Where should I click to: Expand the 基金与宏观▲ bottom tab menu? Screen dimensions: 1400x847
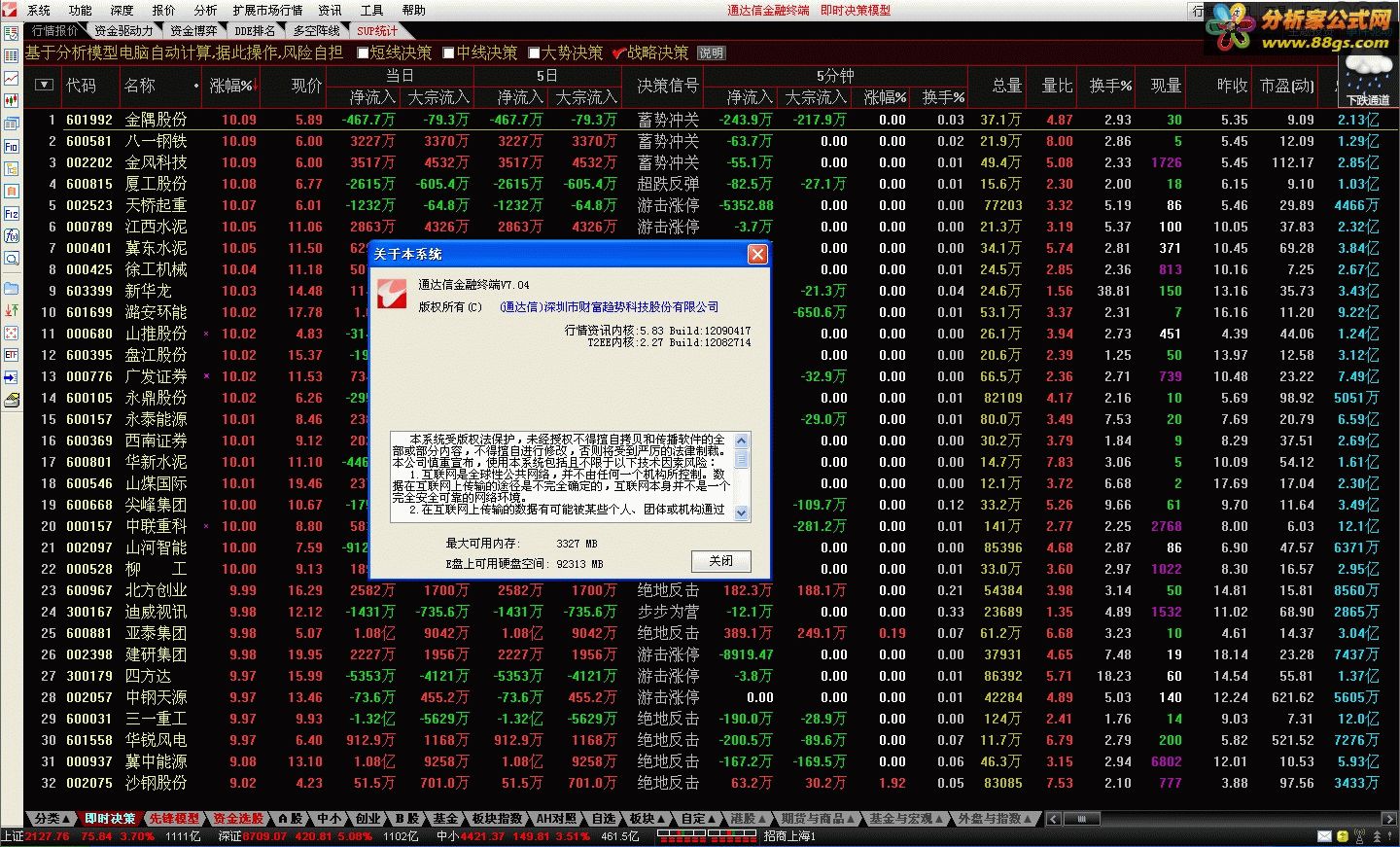(x=906, y=819)
